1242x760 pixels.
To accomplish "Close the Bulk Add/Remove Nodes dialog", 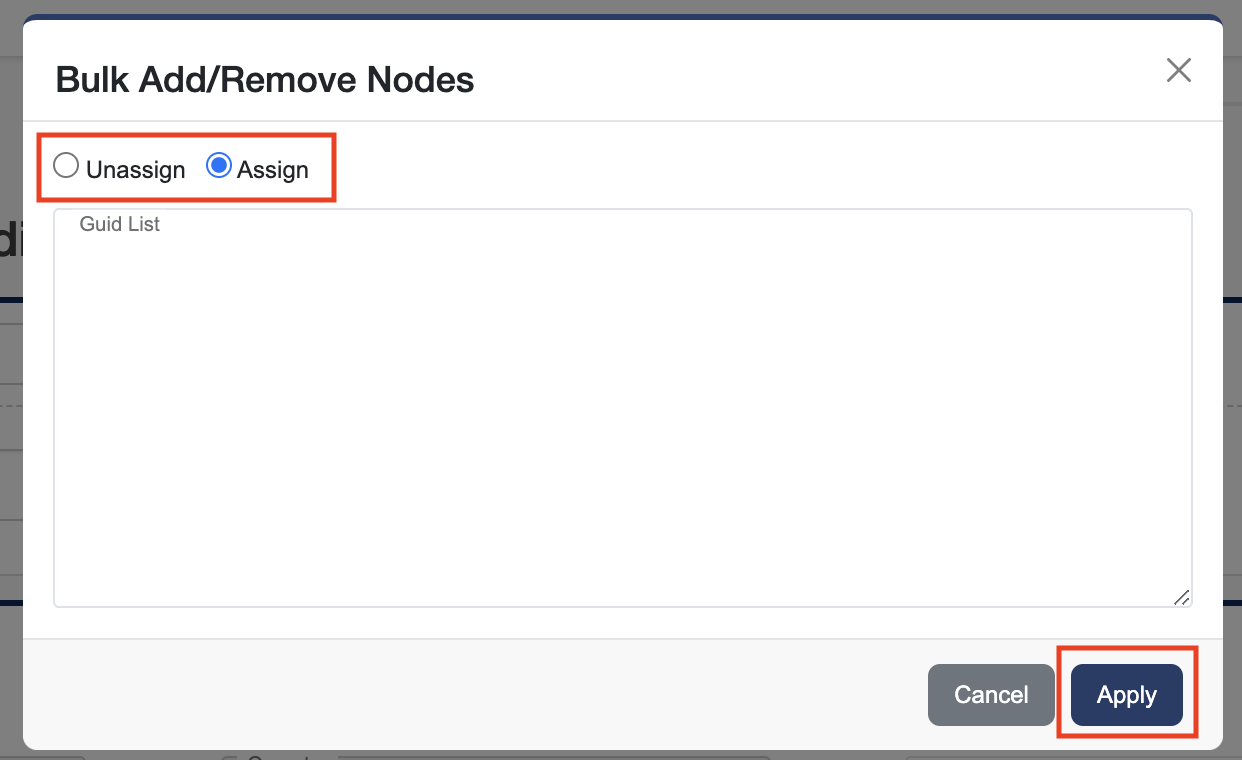I will [1179, 70].
